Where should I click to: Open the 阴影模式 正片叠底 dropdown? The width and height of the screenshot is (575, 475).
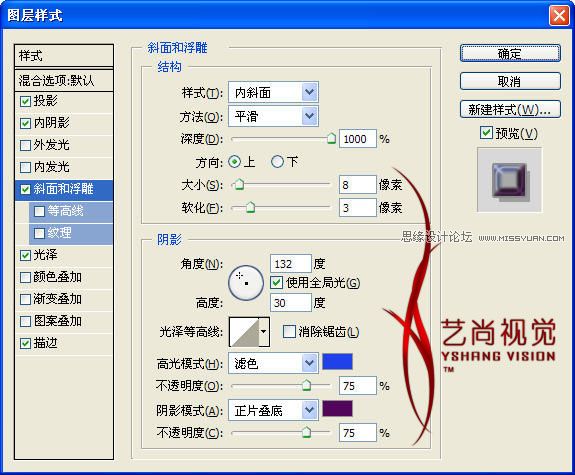(x=273, y=410)
